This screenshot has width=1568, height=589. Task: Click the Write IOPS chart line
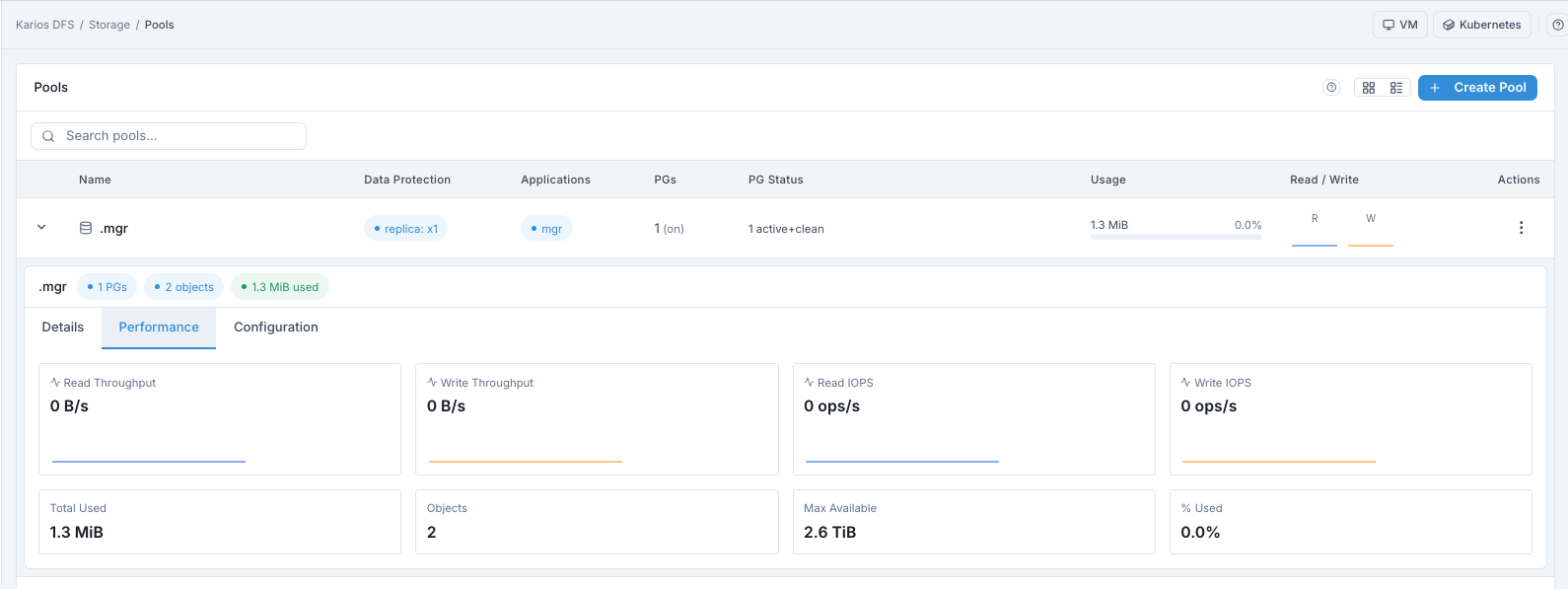pos(1279,461)
